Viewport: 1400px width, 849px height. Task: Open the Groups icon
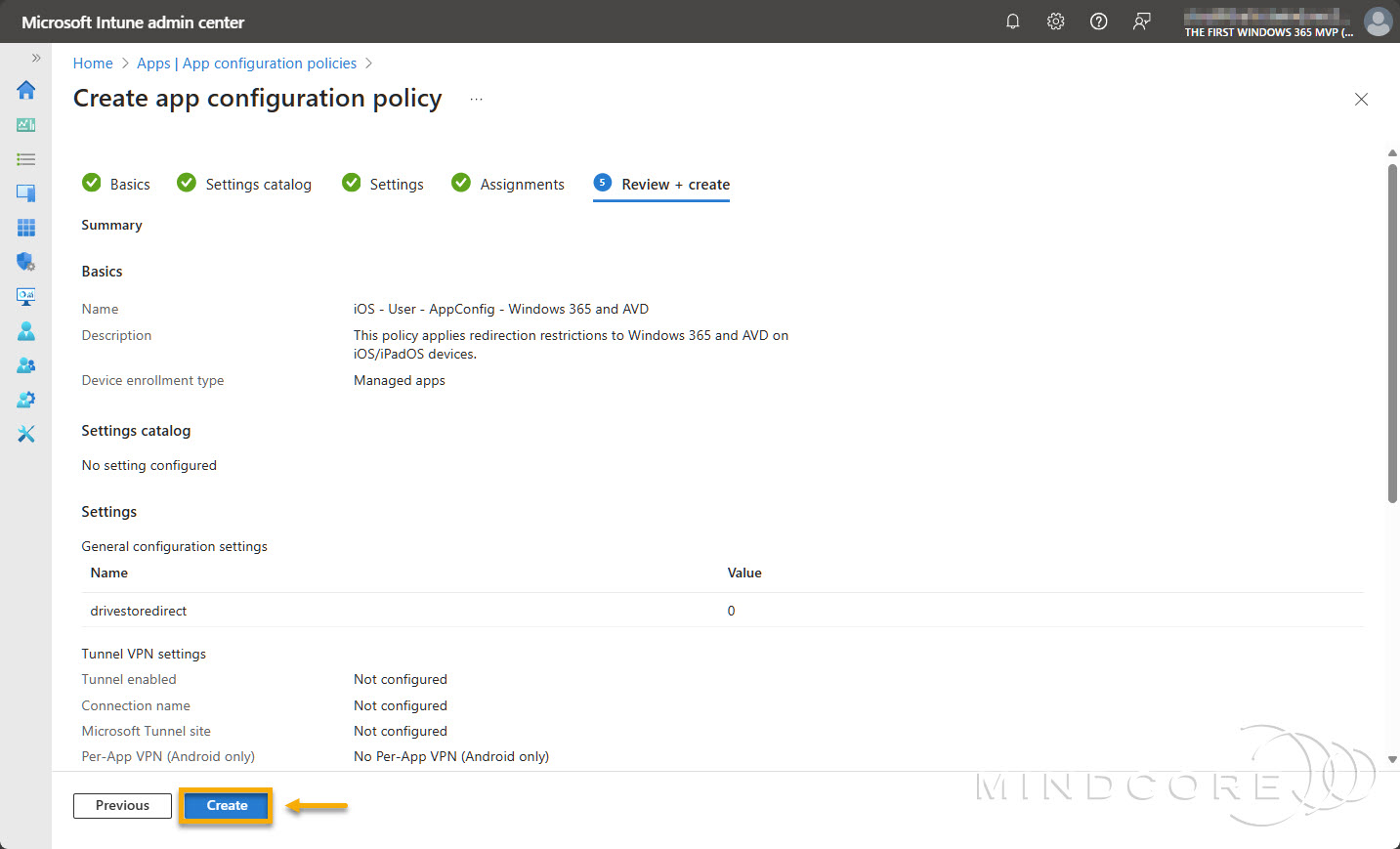coord(26,364)
